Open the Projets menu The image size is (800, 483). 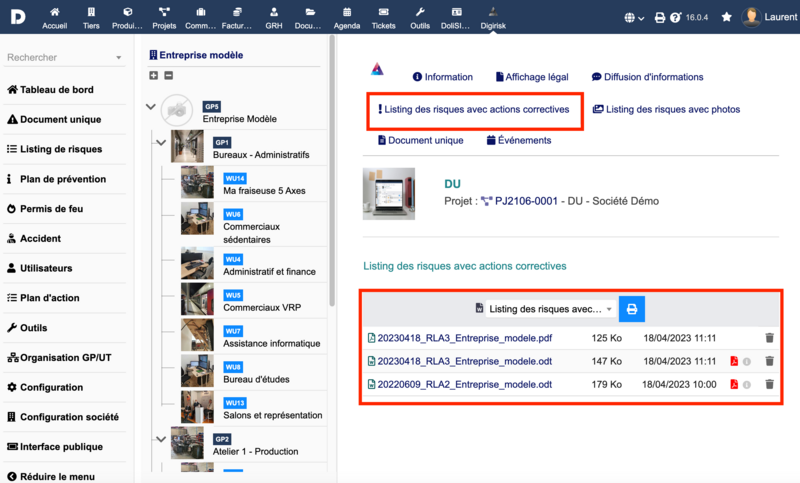tap(164, 17)
